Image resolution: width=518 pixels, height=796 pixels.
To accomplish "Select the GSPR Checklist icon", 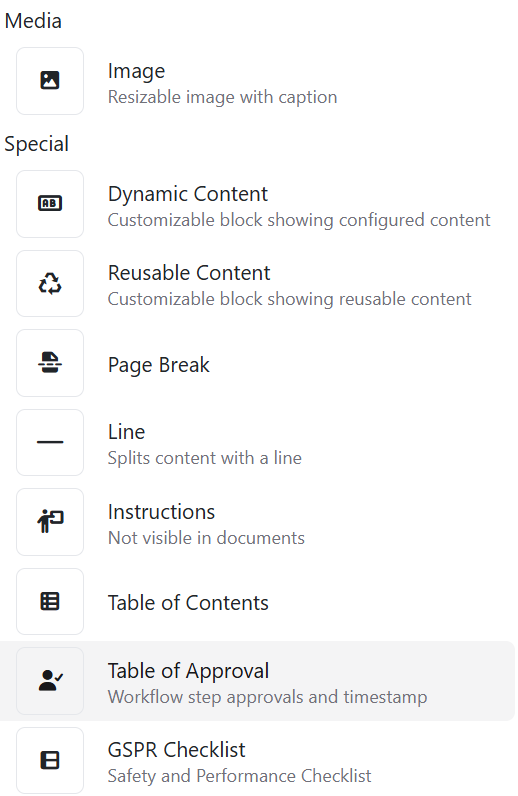I will [x=50, y=760].
